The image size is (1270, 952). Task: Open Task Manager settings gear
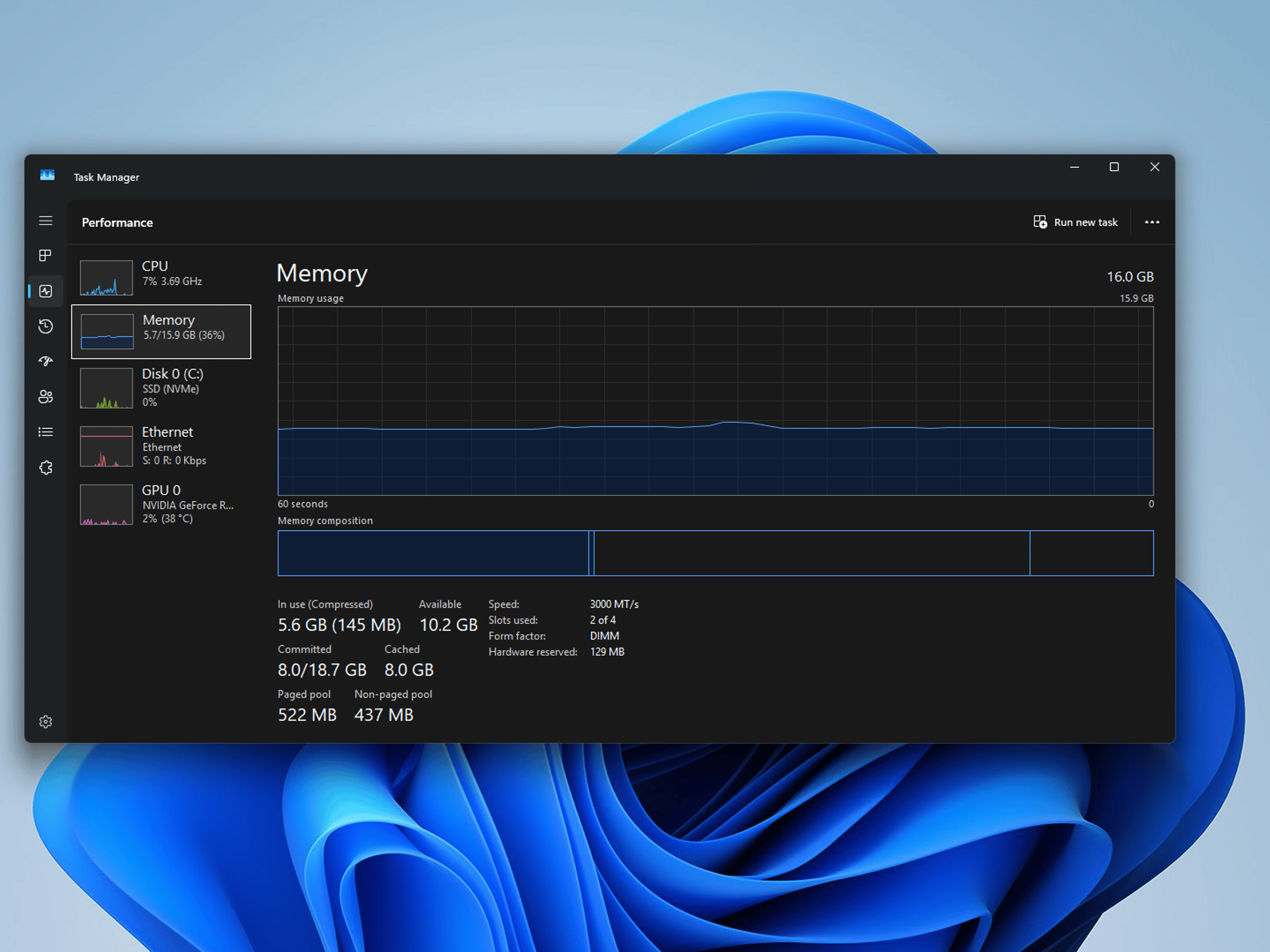tap(45, 721)
